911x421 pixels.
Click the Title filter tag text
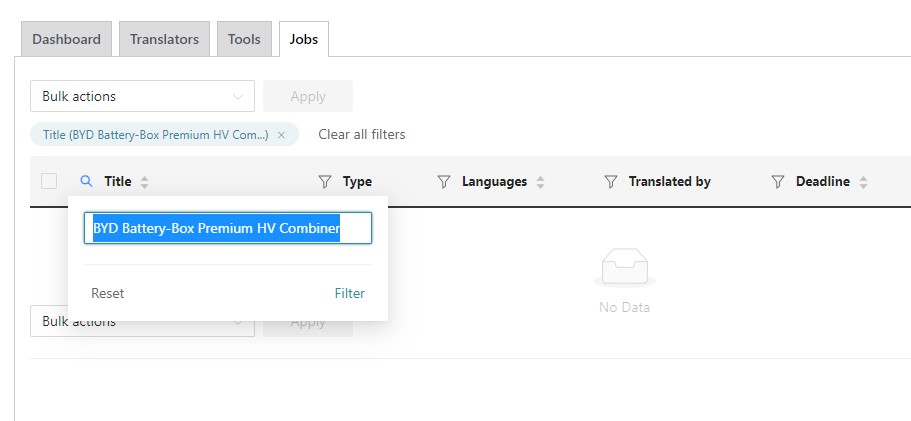(156, 135)
